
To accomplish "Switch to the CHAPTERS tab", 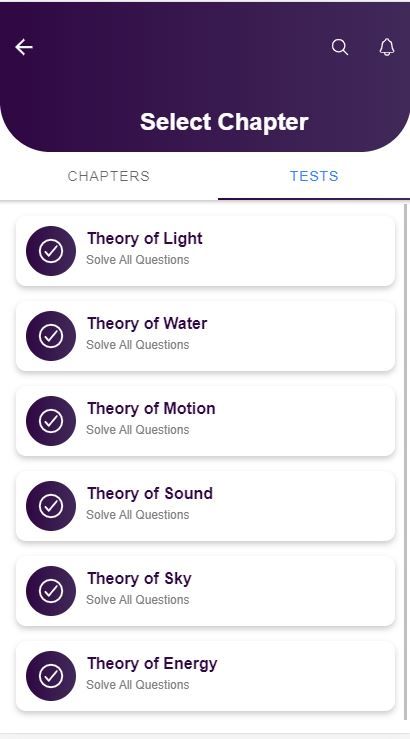I will [x=109, y=176].
